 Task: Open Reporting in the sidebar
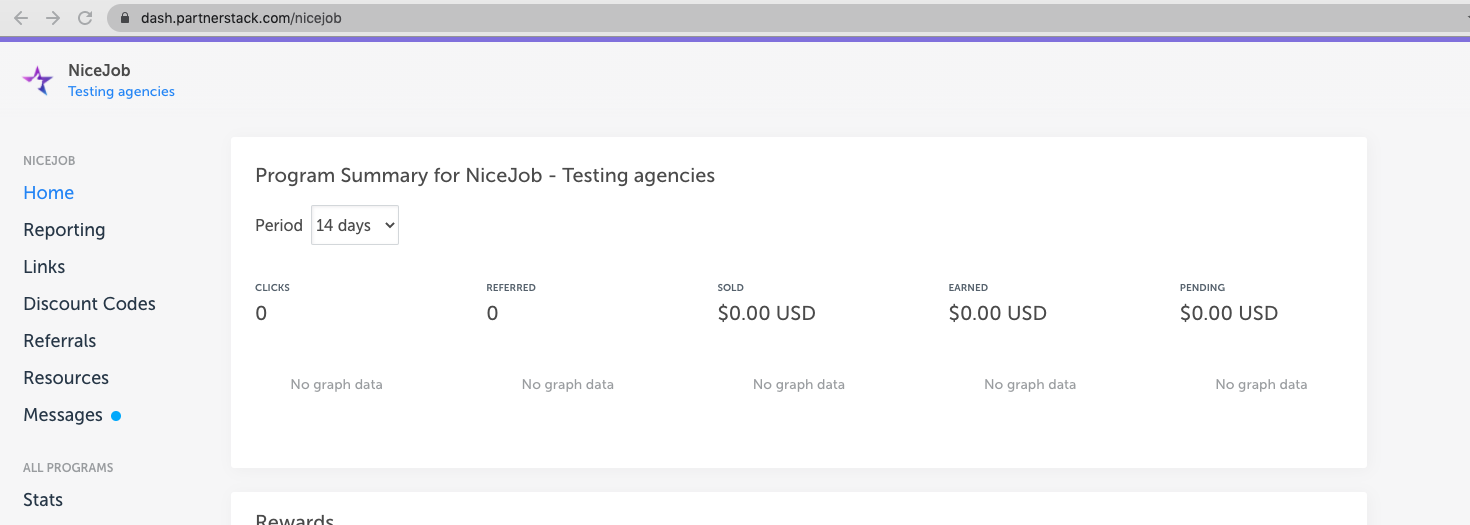coord(64,230)
